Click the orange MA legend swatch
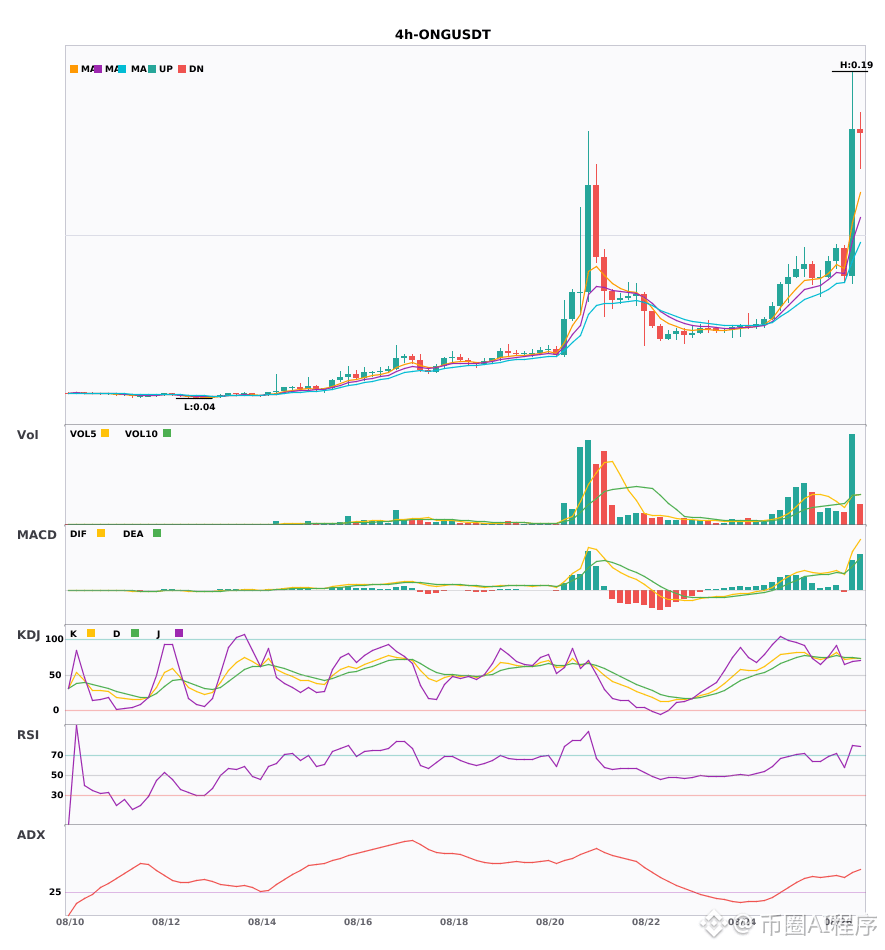 [x=74, y=69]
